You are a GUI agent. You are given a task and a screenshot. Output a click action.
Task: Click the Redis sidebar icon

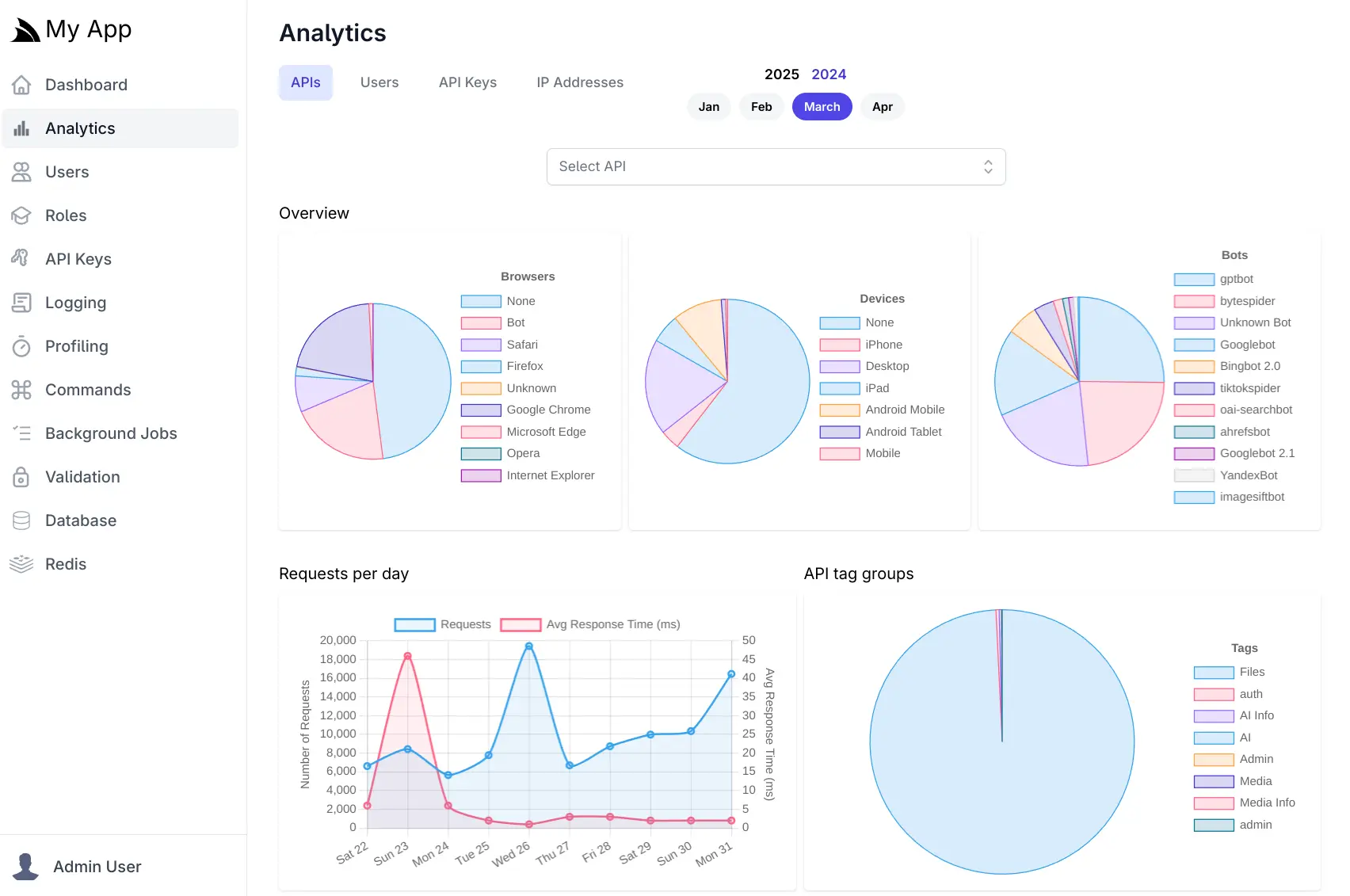[x=21, y=563]
